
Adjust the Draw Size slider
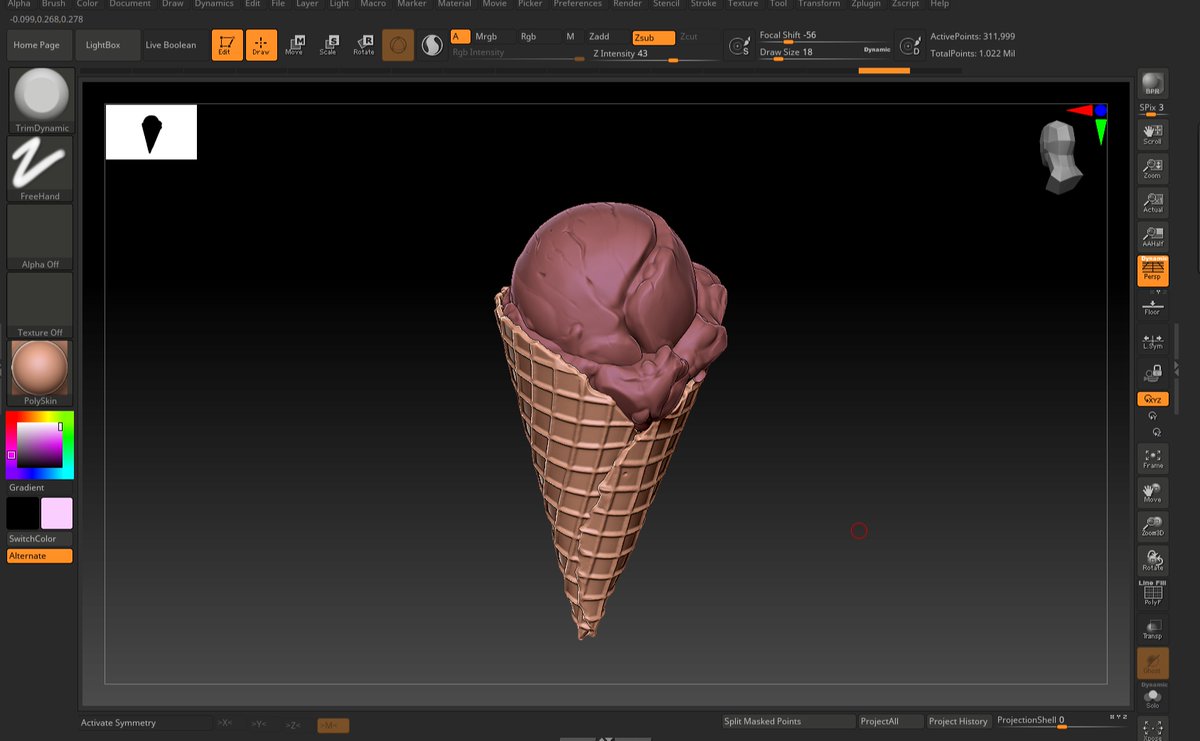click(808, 53)
